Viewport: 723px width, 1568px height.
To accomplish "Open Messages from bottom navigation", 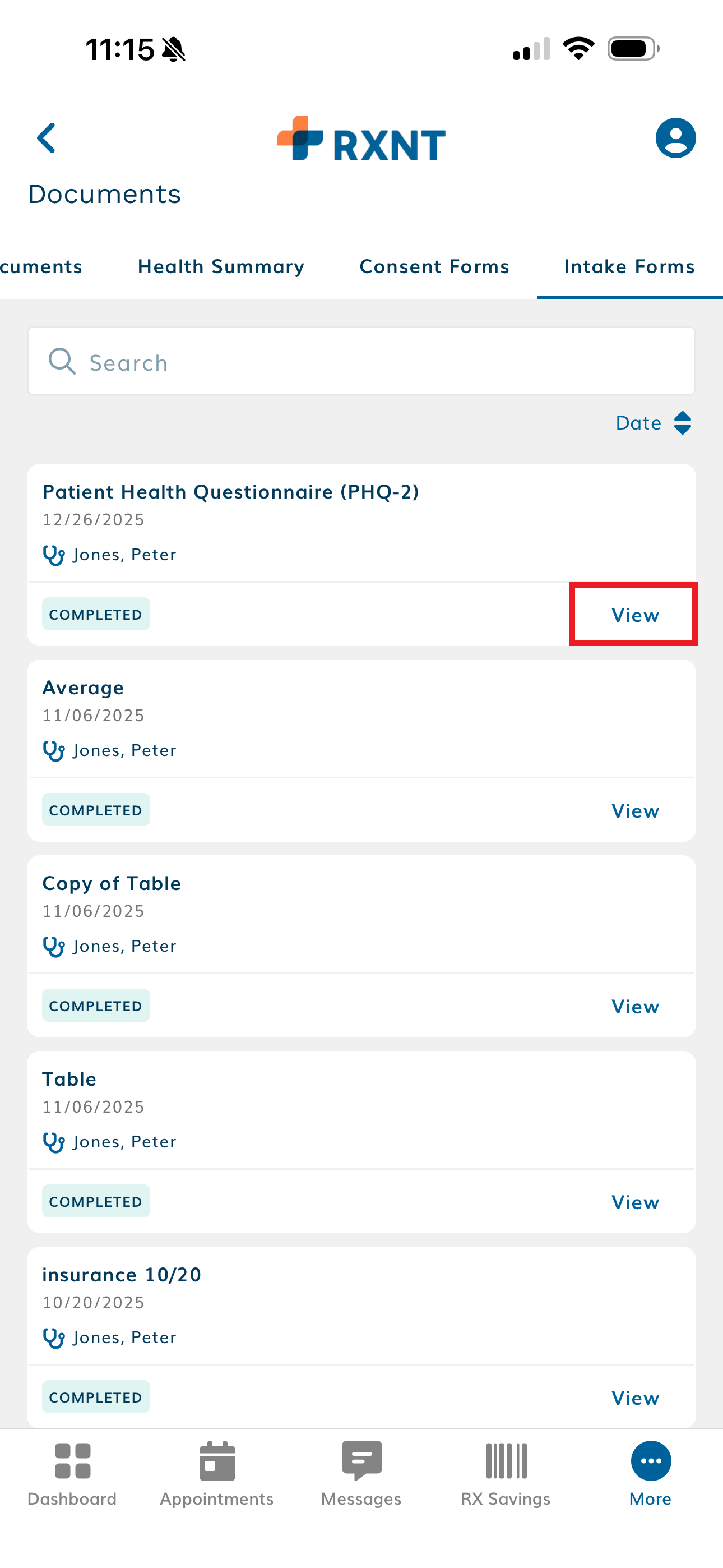I will click(361, 1461).
